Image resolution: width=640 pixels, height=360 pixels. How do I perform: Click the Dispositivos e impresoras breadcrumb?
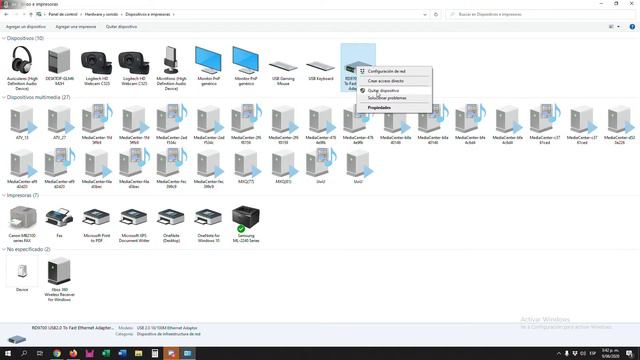[x=148, y=14]
